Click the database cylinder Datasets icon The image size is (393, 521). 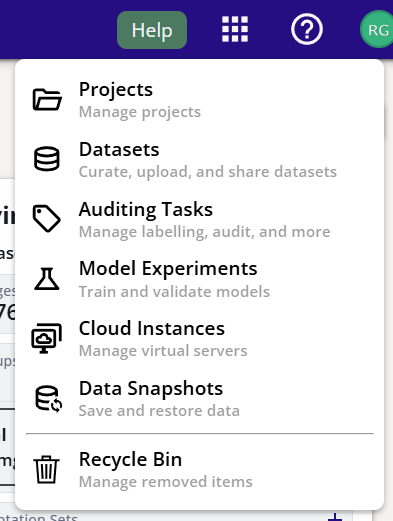click(47, 159)
